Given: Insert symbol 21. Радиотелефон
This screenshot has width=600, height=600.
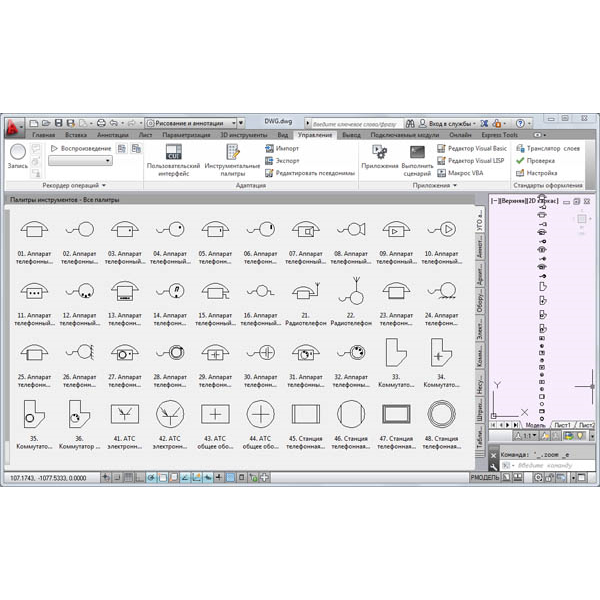Looking at the screenshot, I should (x=305, y=302).
